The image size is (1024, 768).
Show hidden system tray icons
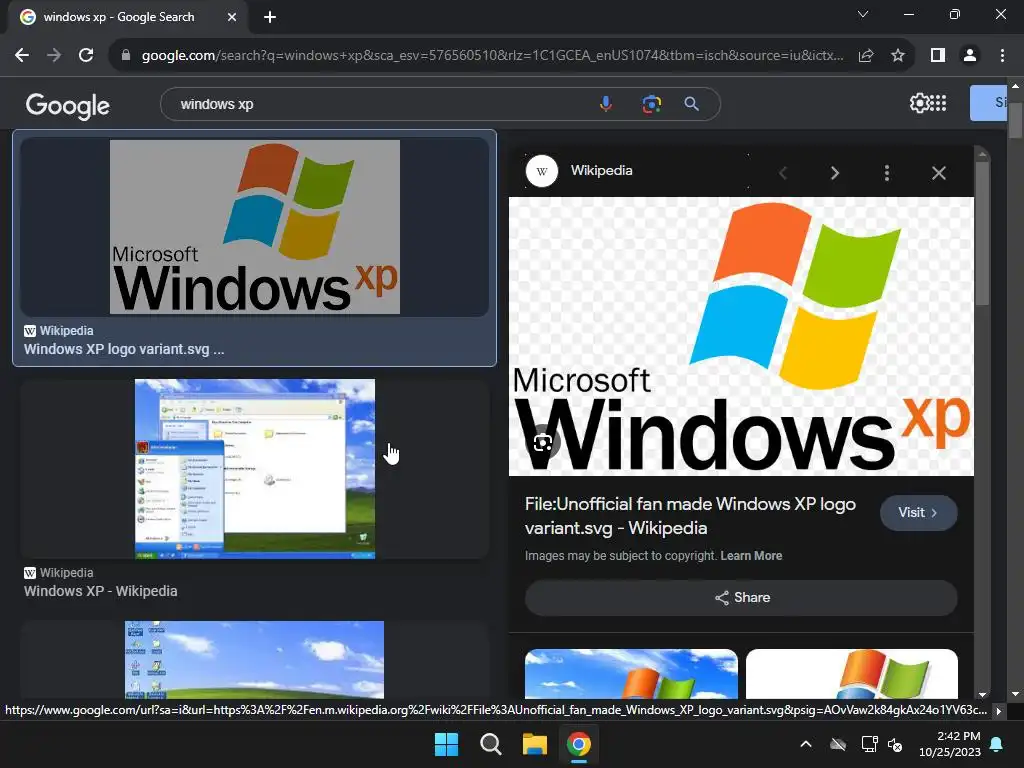pos(806,744)
